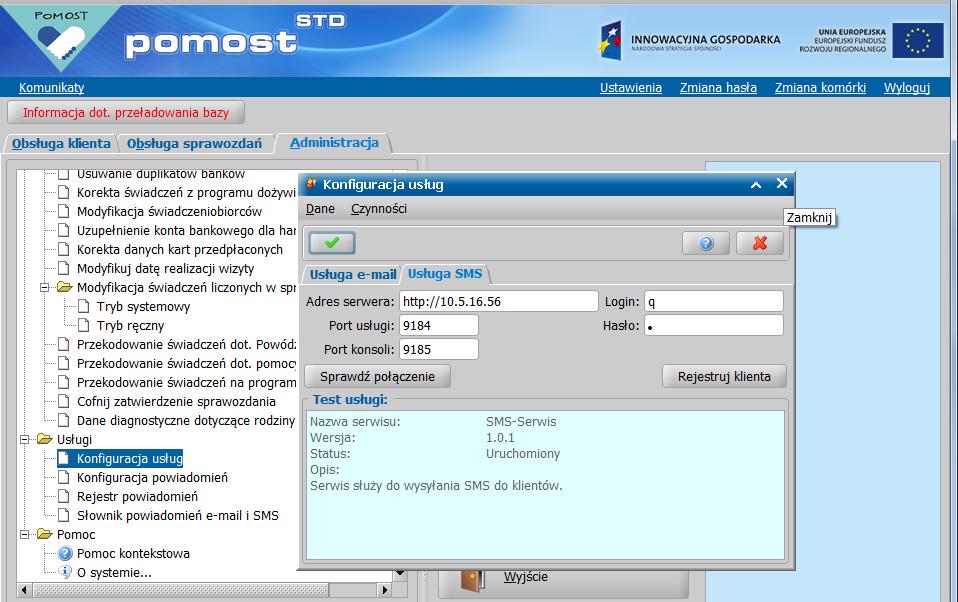
Task: Switch to the Usługa e-mail tab
Action: tap(353, 274)
